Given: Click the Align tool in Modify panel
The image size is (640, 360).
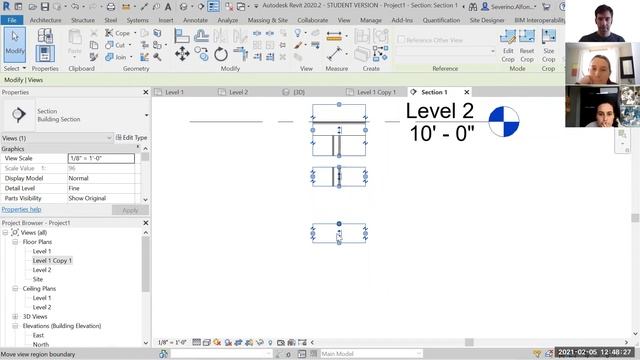Looking at the screenshot, I should point(182,36).
